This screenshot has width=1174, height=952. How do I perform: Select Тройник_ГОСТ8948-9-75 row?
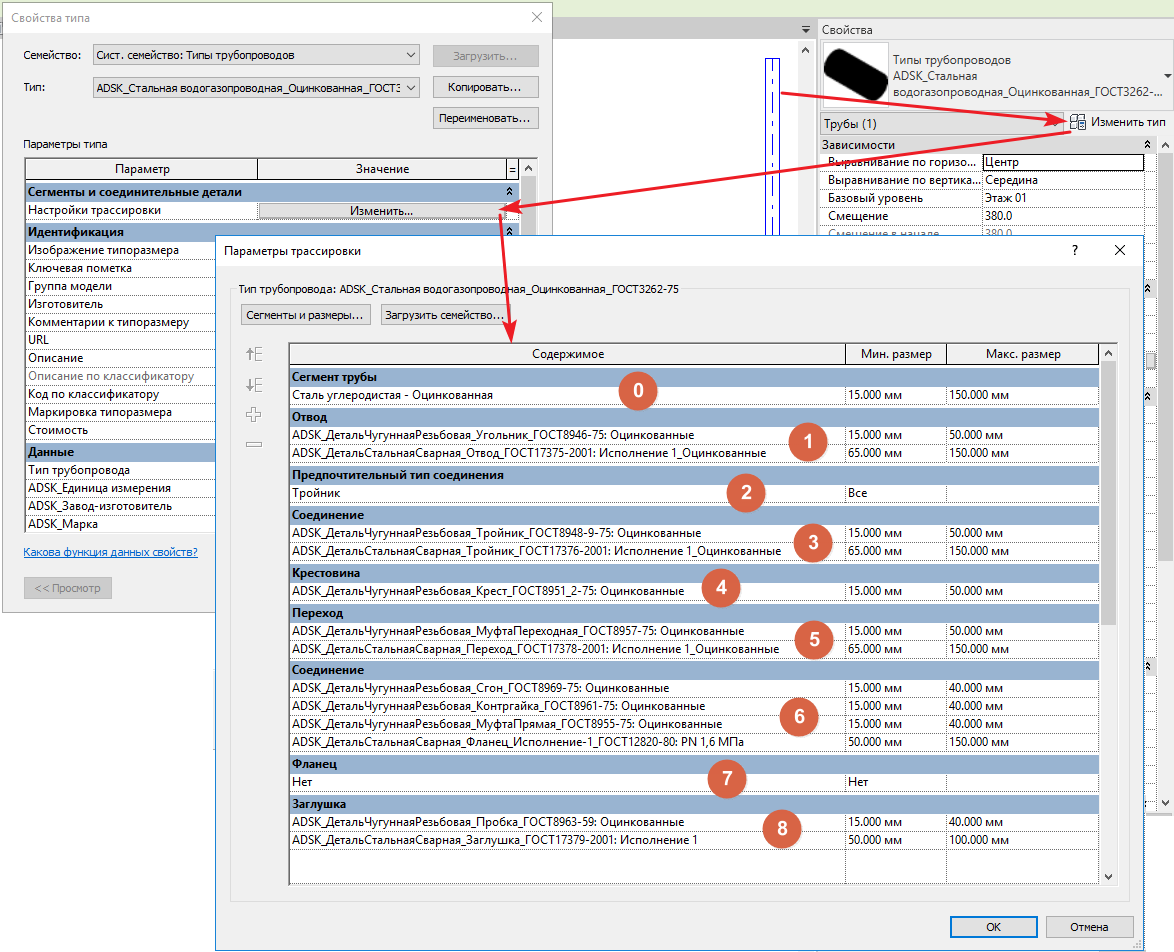(694, 533)
